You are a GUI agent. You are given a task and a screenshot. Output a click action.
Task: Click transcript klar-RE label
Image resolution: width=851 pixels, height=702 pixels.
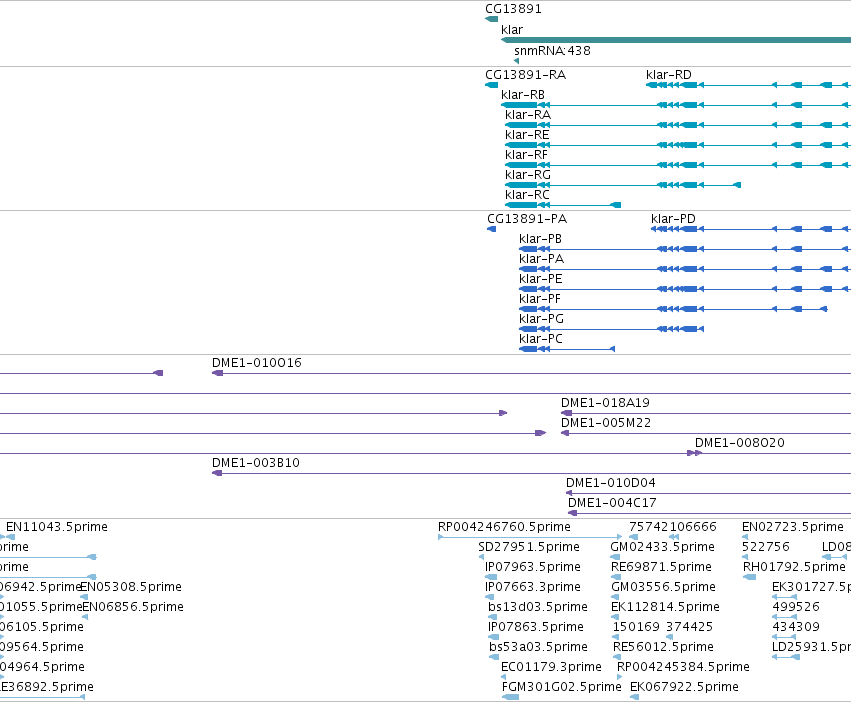pyautogui.click(x=527, y=135)
